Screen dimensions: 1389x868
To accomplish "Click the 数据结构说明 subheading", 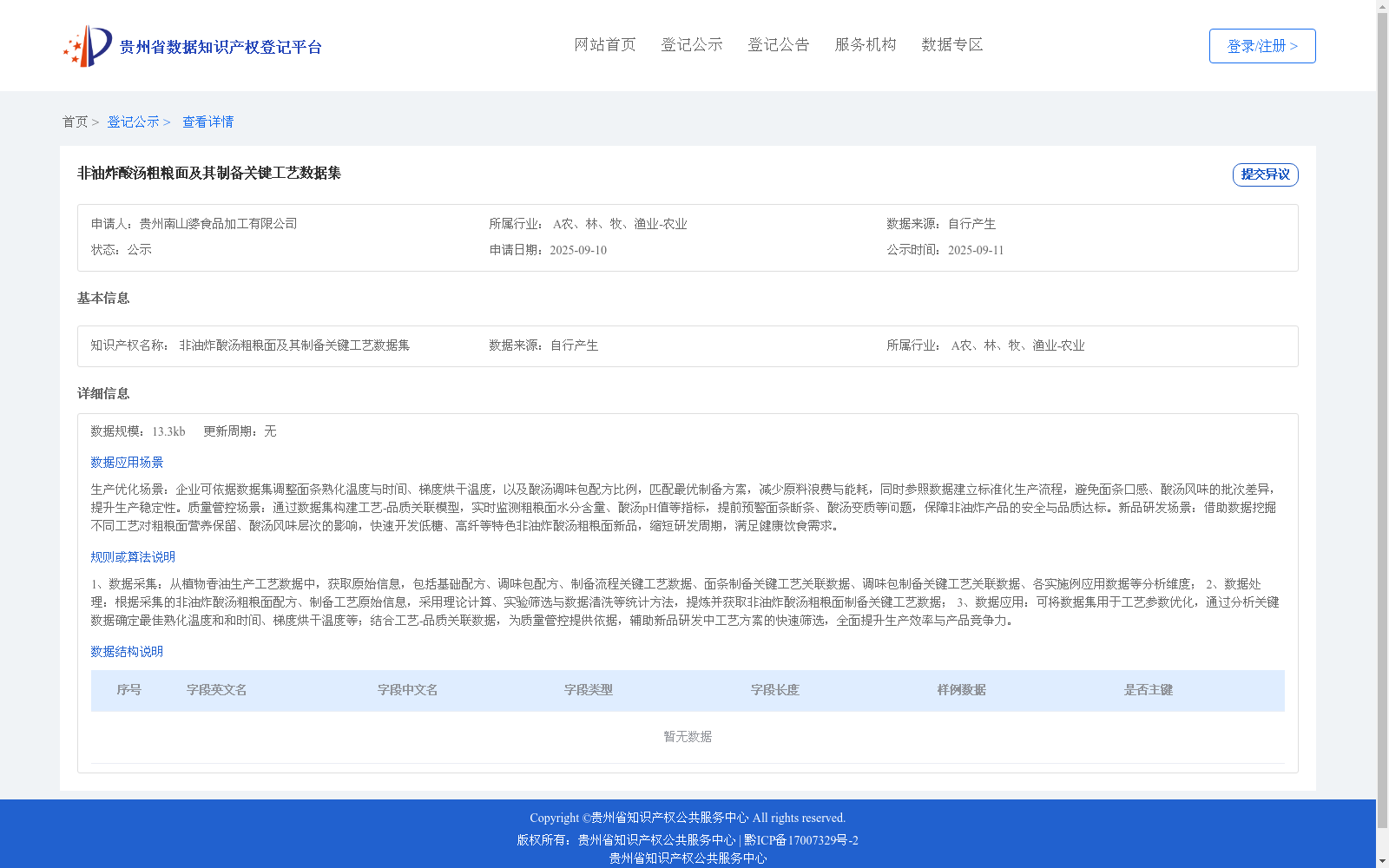I will 127,652.
